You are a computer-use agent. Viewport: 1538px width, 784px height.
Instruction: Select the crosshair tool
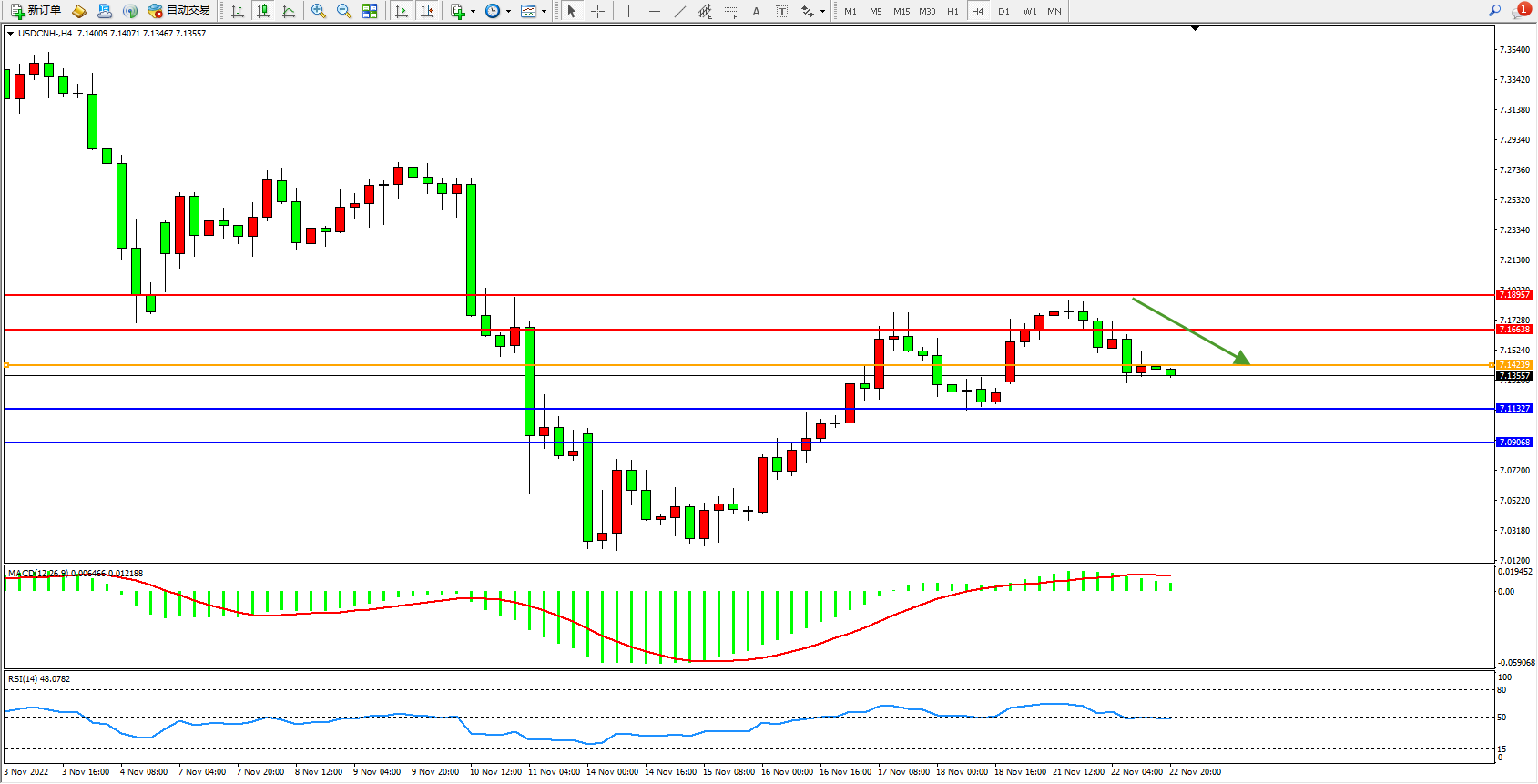pyautogui.click(x=597, y=11)
